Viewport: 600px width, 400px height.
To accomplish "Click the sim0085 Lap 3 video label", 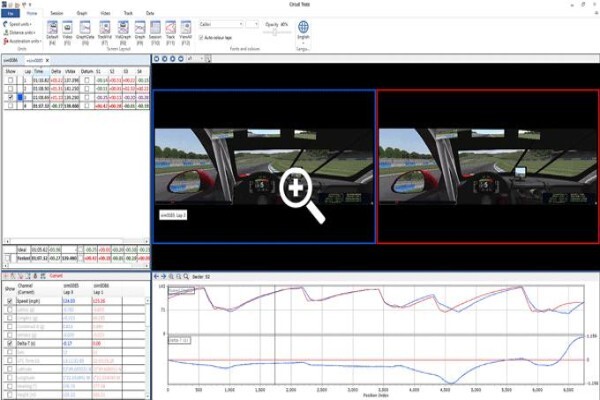I will point(173,215).
